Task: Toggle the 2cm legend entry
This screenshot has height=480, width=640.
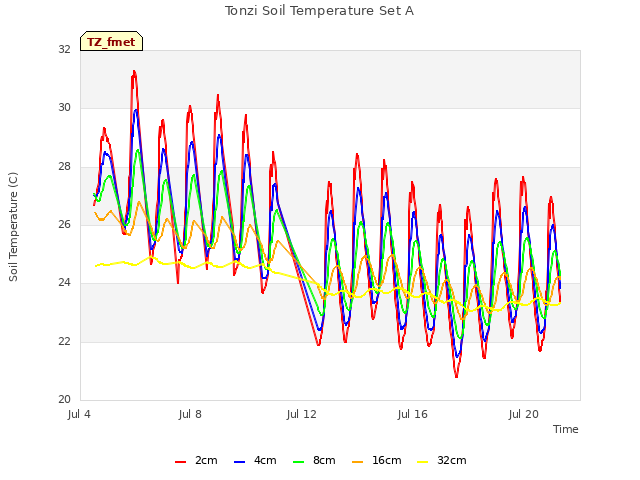Action: [196, 460]
